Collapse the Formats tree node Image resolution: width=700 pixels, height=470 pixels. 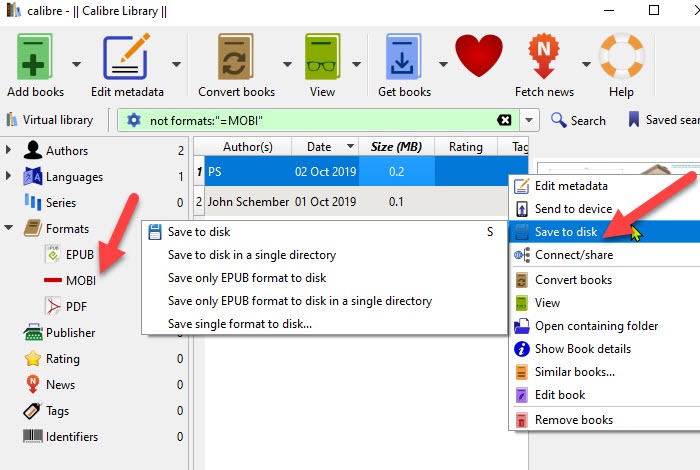click(8, 228)
